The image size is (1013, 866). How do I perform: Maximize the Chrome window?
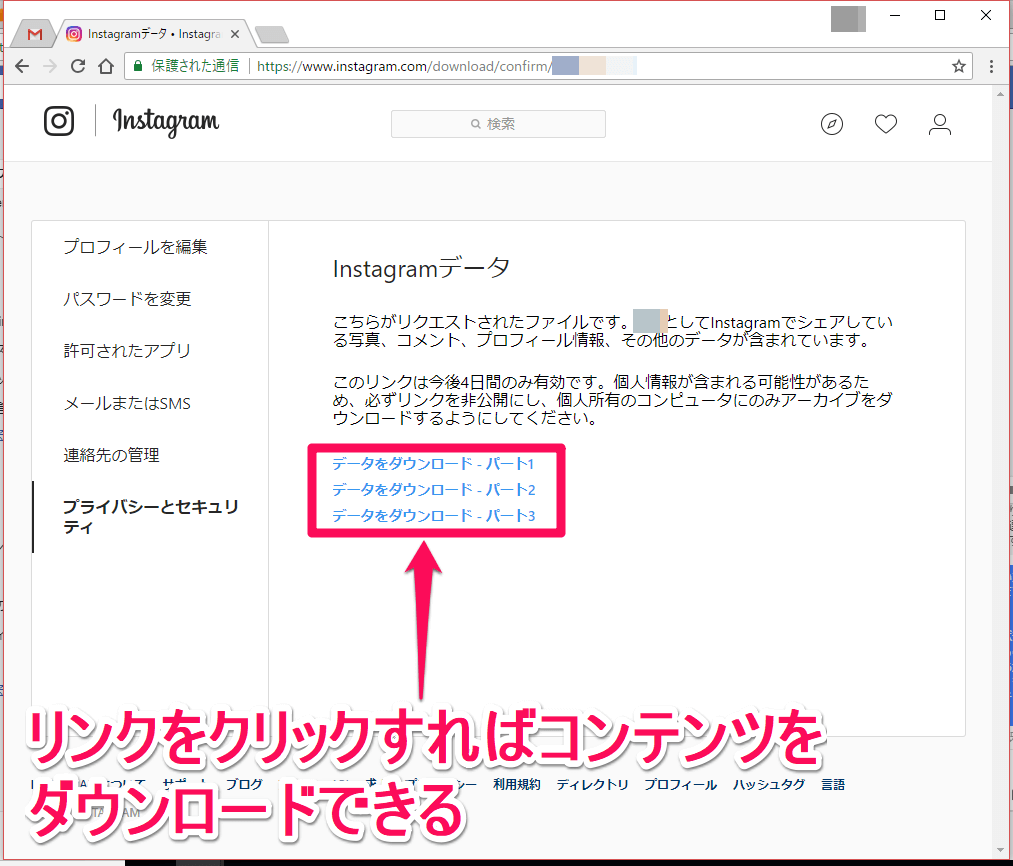pos(940,16)
